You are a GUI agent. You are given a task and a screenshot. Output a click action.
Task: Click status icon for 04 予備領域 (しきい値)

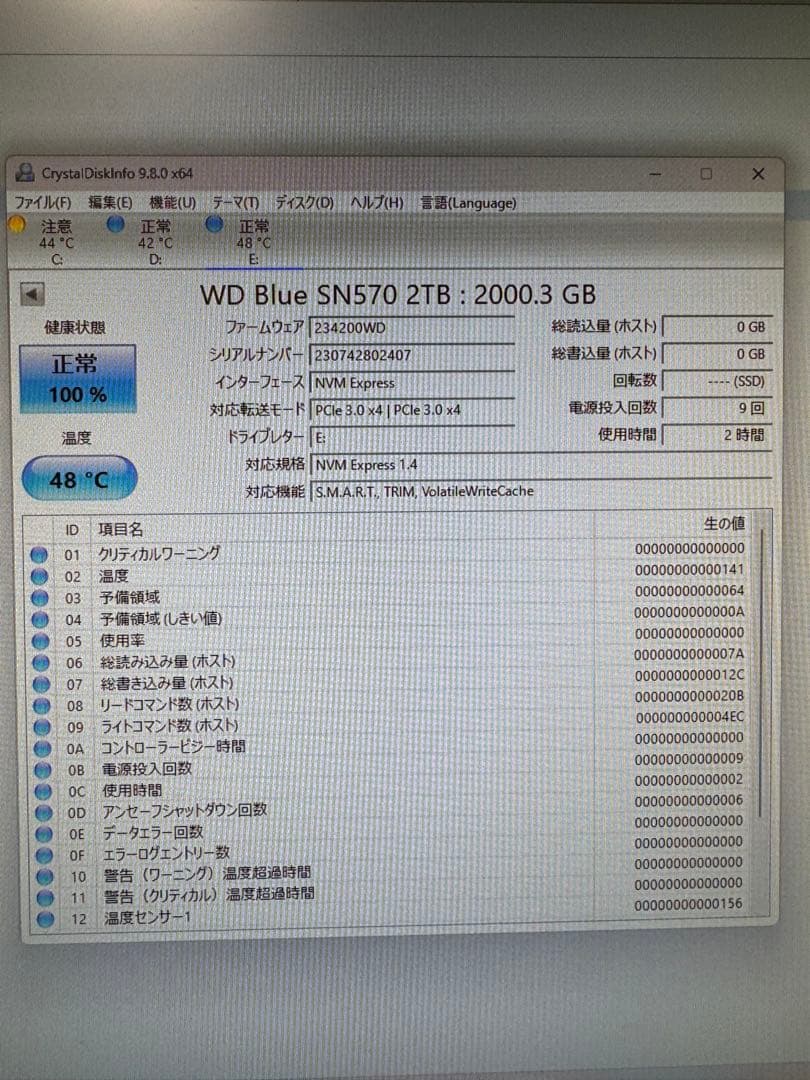point(41,620)
